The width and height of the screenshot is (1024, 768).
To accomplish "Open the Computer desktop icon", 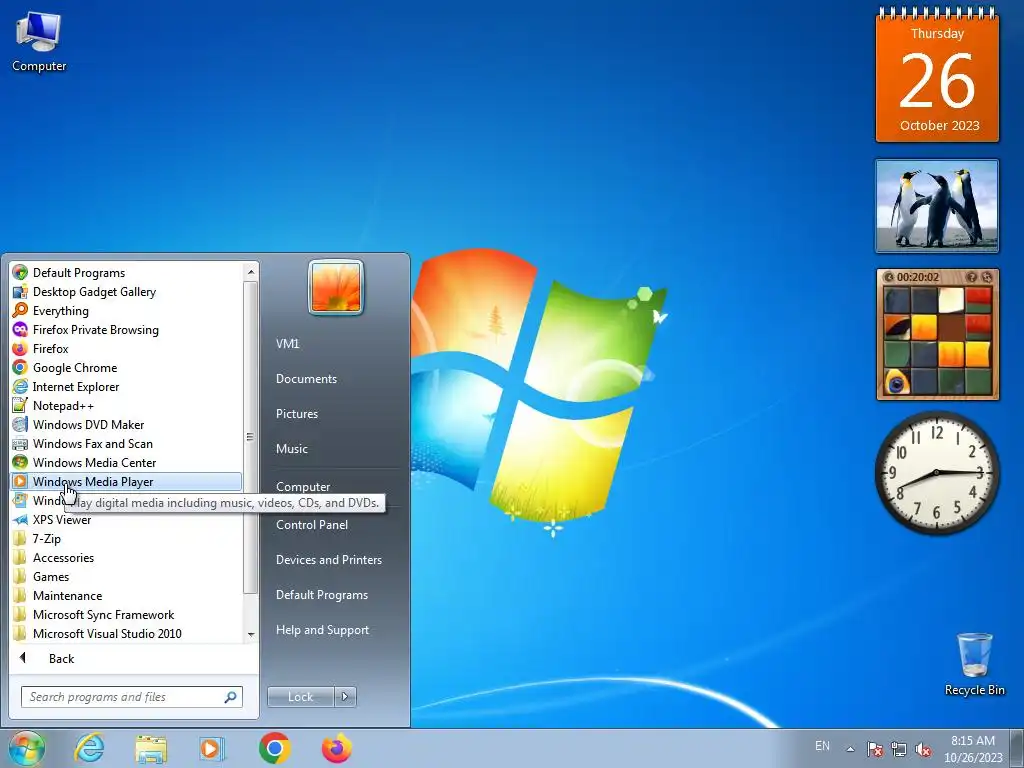I will pyautogui.click(x=39, y=42).
